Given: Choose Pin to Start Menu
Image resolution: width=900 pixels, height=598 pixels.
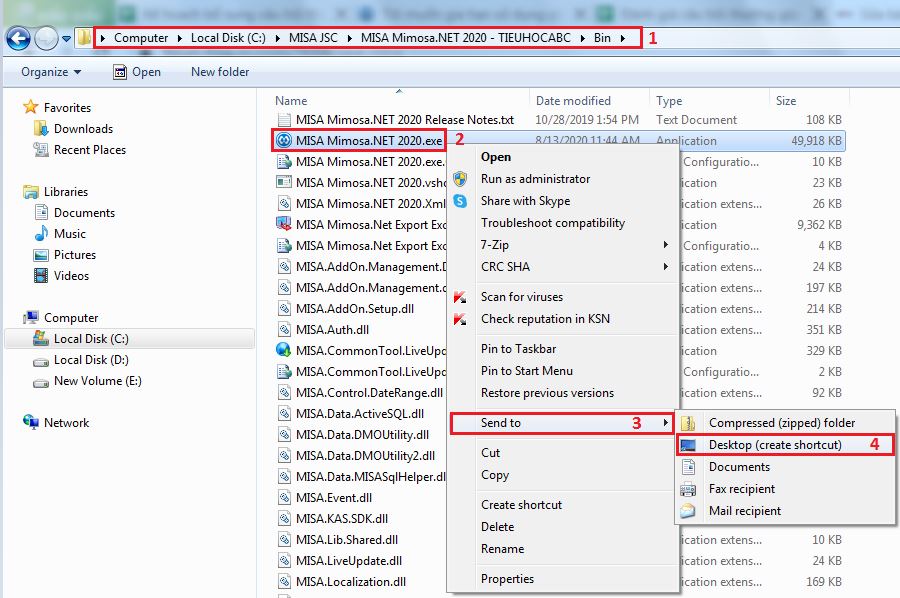Looking at the screenshot, I should 527,371.
